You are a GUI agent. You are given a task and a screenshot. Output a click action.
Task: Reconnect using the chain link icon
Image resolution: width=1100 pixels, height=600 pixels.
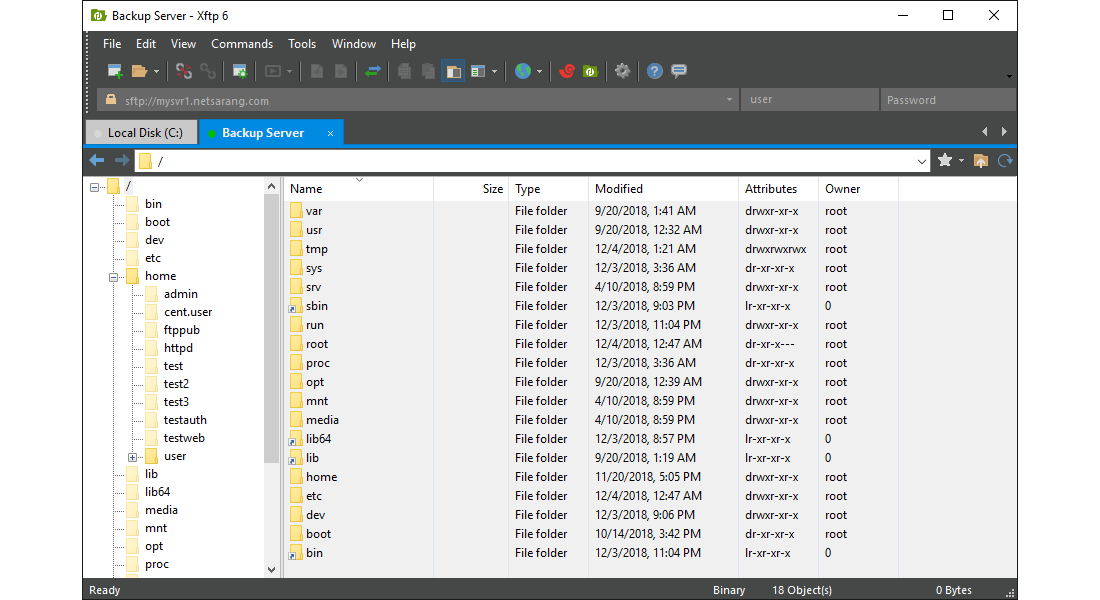tap(208, 70)
